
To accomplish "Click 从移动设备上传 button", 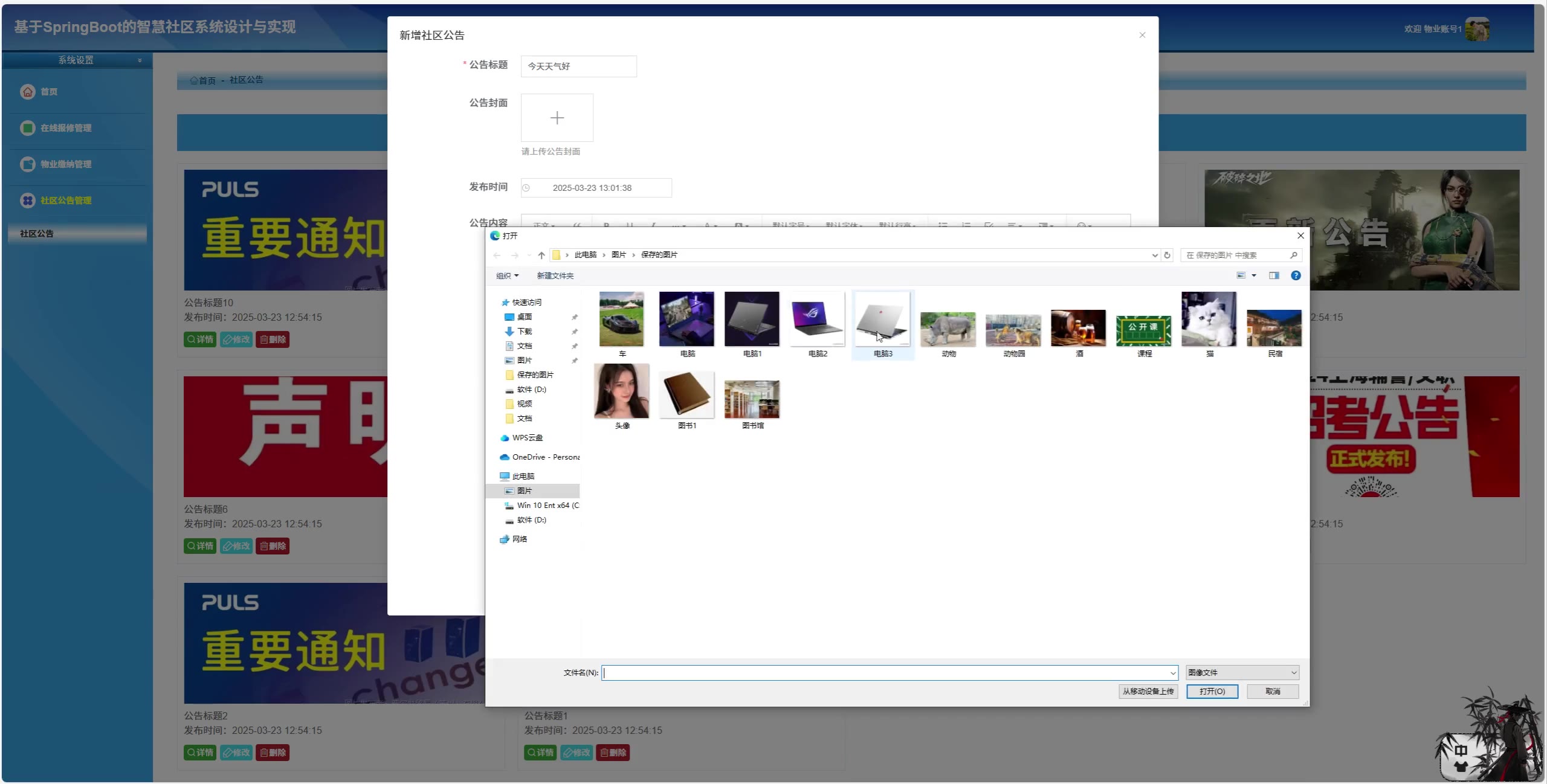I will point(1148,691).
